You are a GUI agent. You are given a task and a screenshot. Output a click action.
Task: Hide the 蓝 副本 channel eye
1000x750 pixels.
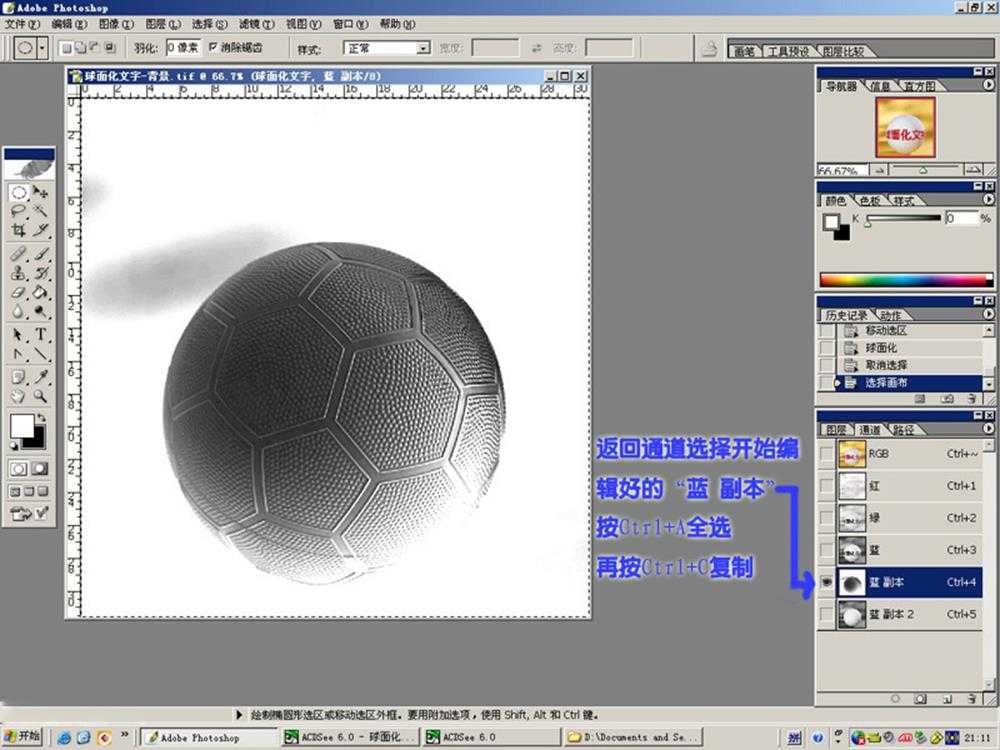tap(826, 582)
